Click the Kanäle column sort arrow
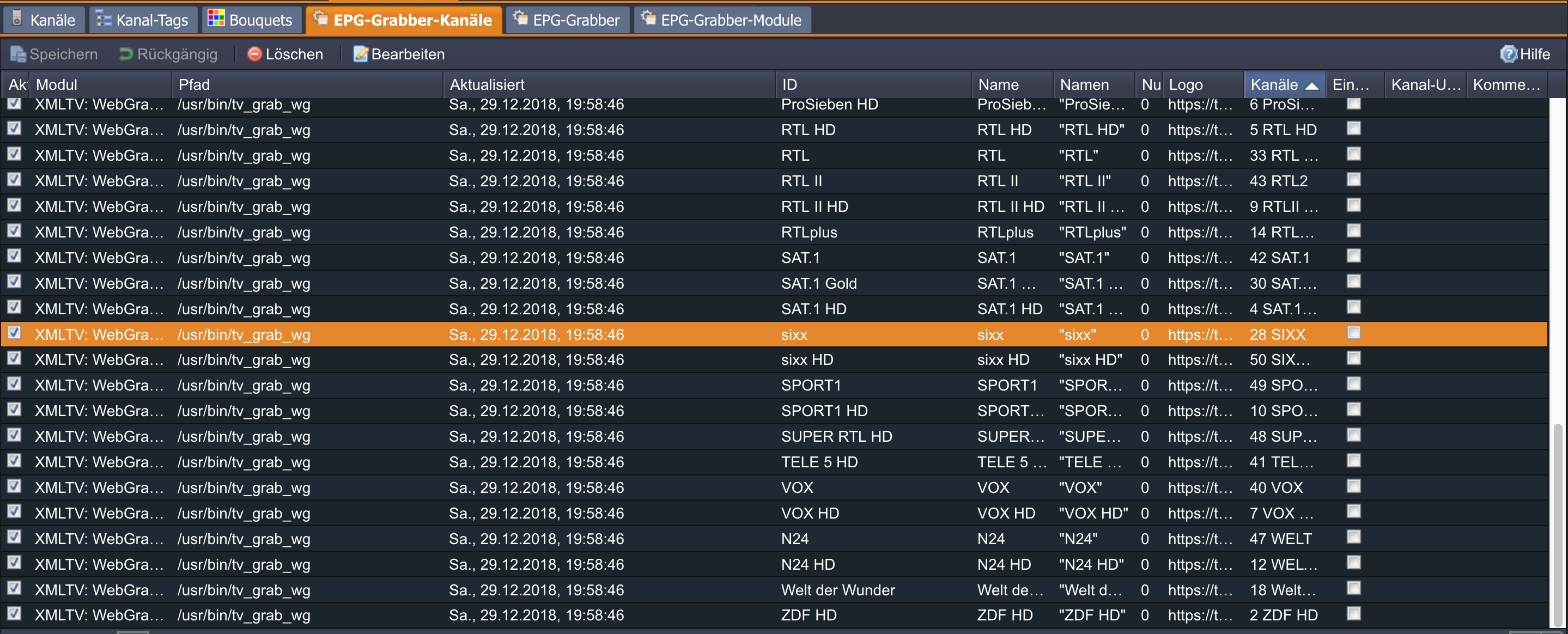Image resolution: width=1568 pixels, height=634 pixels. [1312, 86]
